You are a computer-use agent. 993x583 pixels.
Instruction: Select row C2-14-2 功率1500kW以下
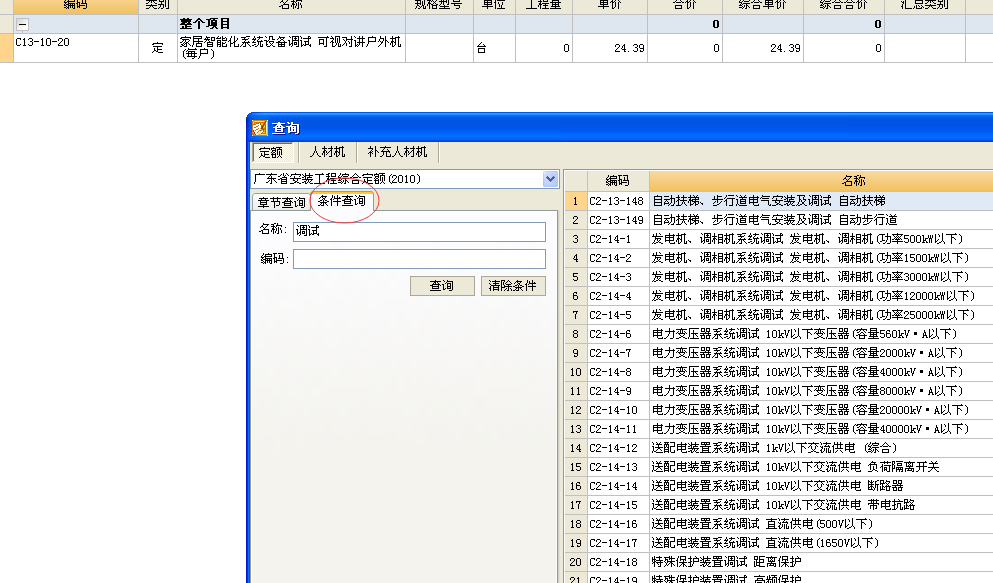pos(779,258)
